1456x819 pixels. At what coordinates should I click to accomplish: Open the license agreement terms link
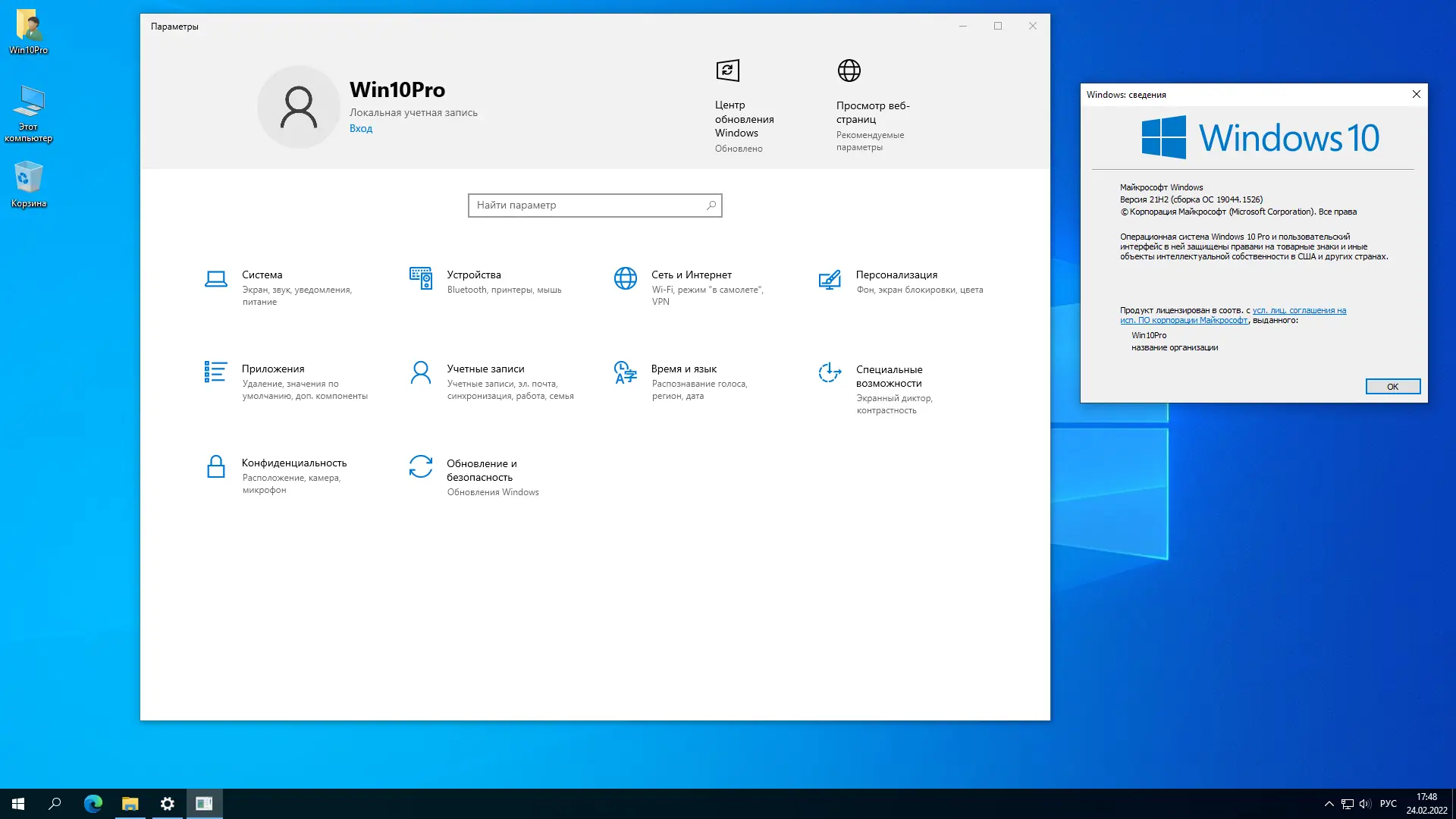(x=1298, y=310)
